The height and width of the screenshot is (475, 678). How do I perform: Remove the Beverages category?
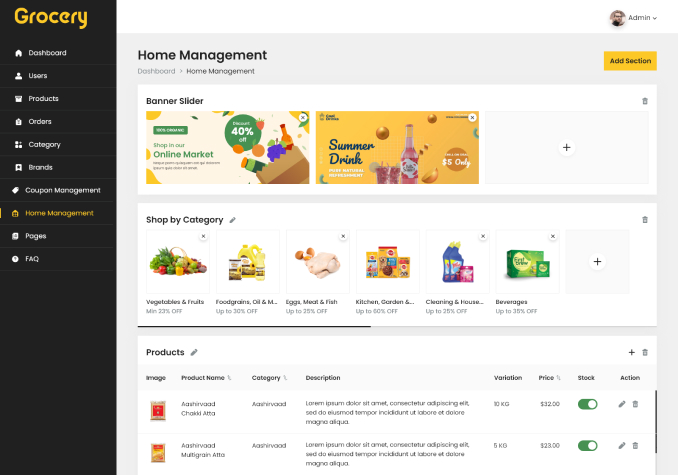coord(553,236)
